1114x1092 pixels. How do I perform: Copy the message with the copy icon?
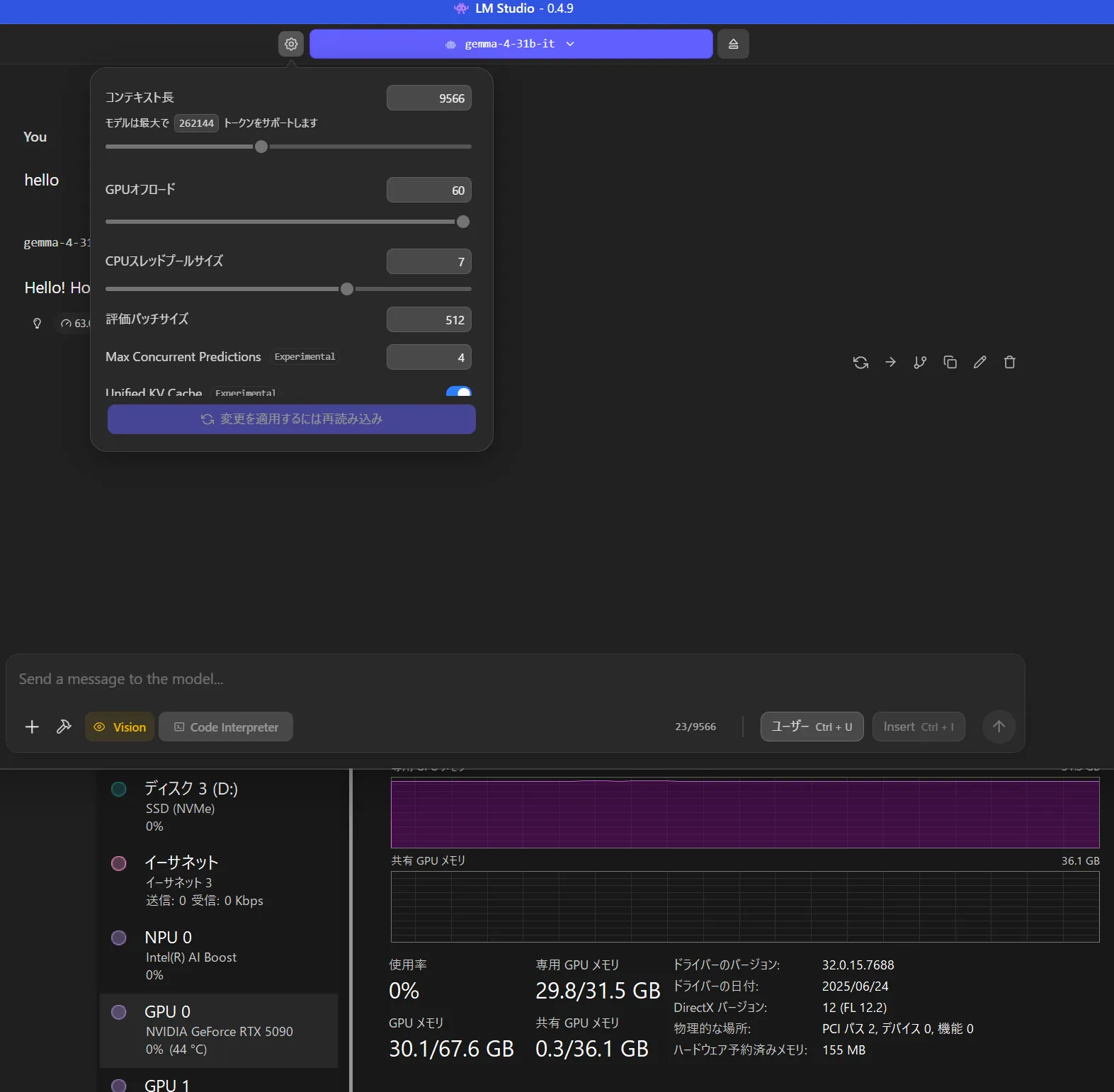(950, 363)
